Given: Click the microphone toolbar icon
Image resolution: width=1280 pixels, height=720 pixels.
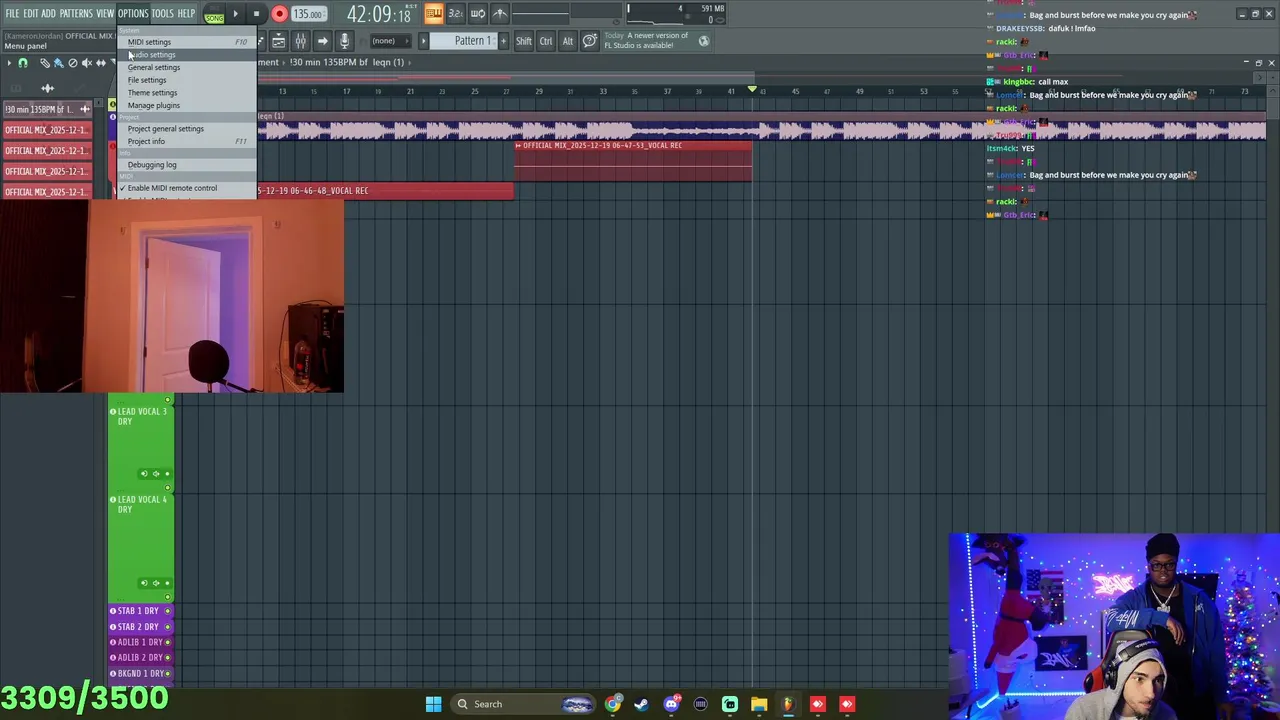Looking at the screenshot, I should [344, 41].
